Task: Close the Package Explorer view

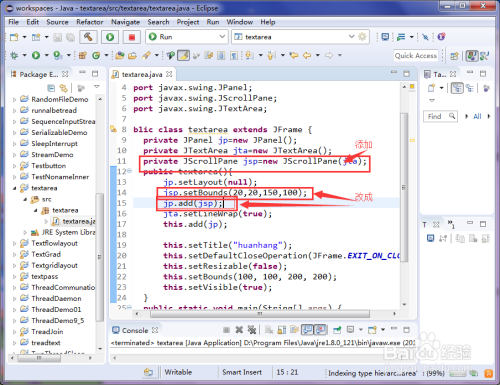Action: point(65,74)
